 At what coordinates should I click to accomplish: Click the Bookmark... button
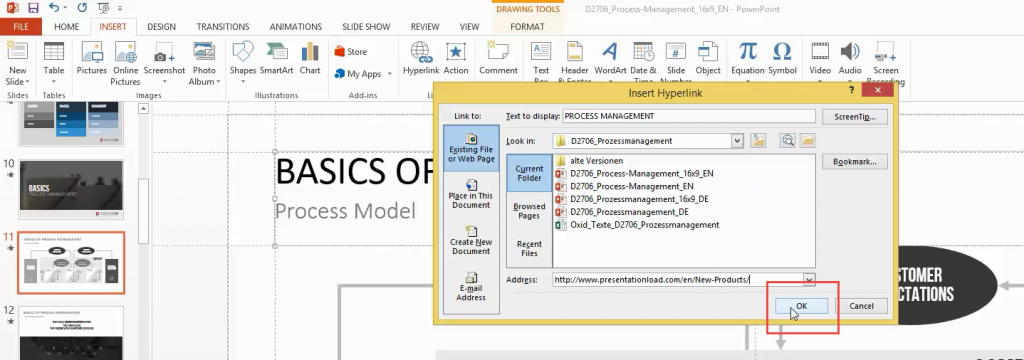[854, 161]
